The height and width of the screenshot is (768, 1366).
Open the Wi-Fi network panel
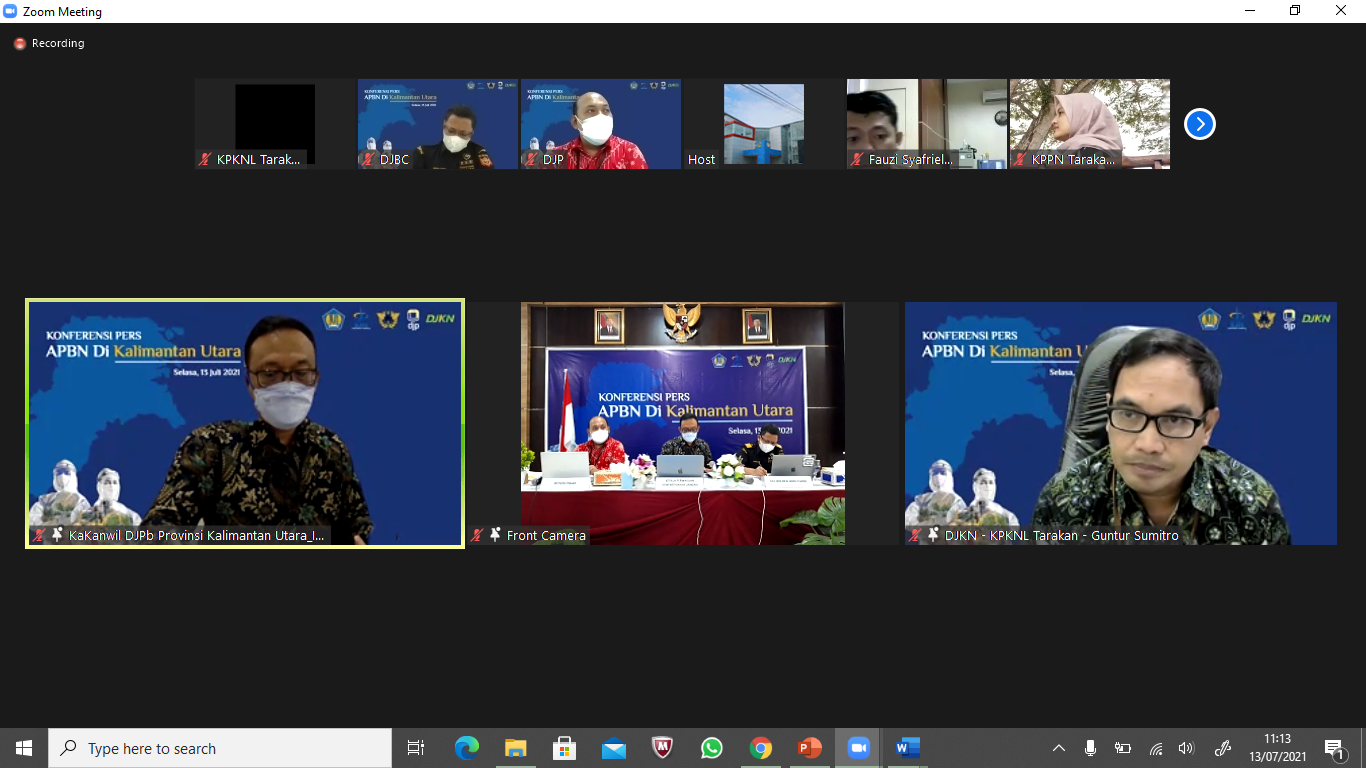(x=1156, y=748)
